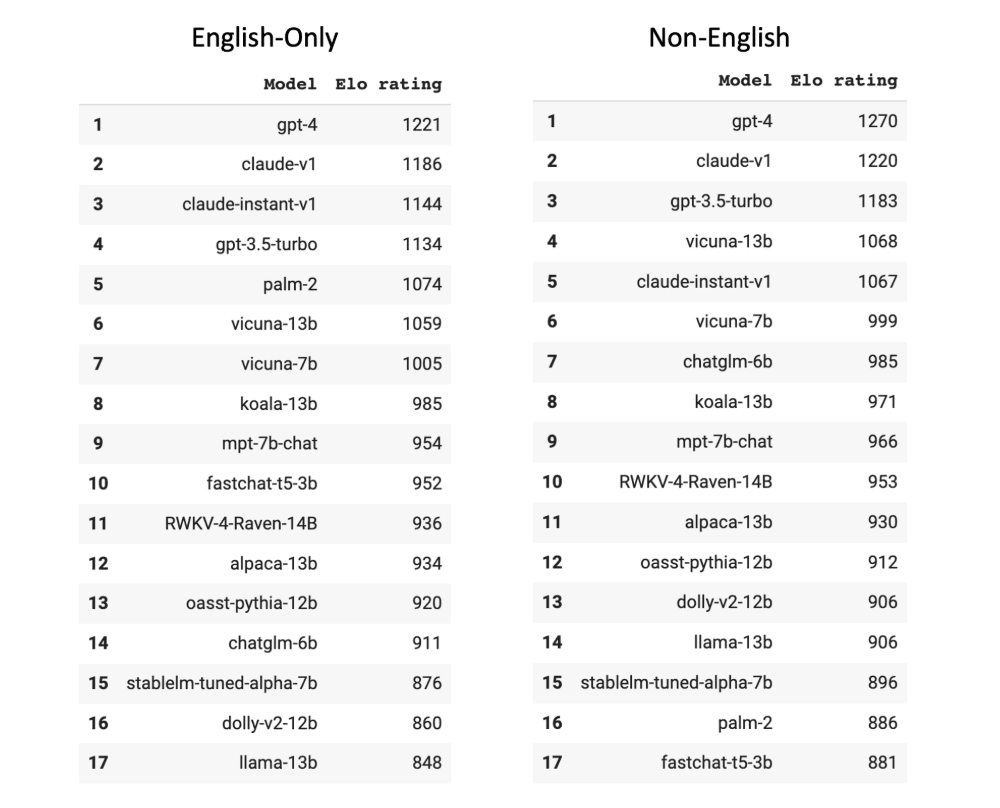The image size is (1000, 808).
Task: Click the English-Only table title
Action: coord(265,38)
